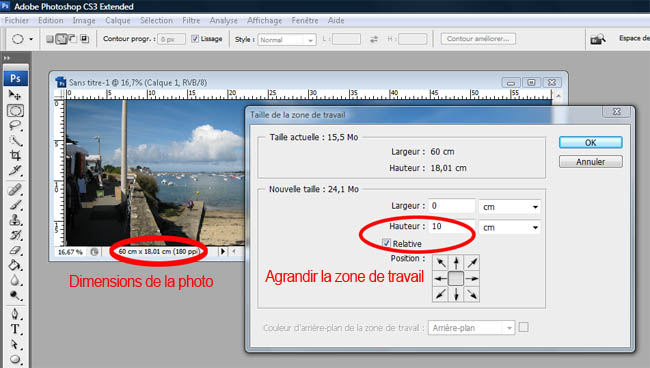
Task: Swap width and height with the arrows icon
Action: click(x=374, y=39)
